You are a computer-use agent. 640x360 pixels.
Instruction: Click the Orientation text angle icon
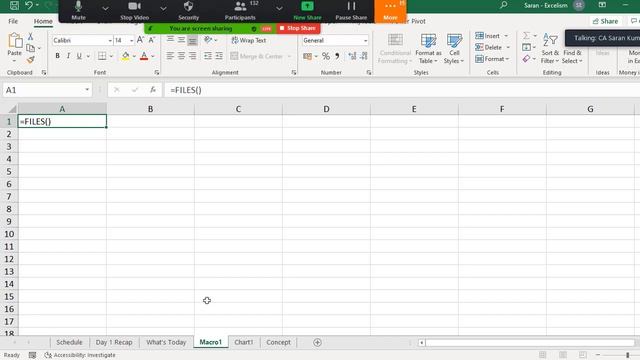click(208, 40)
